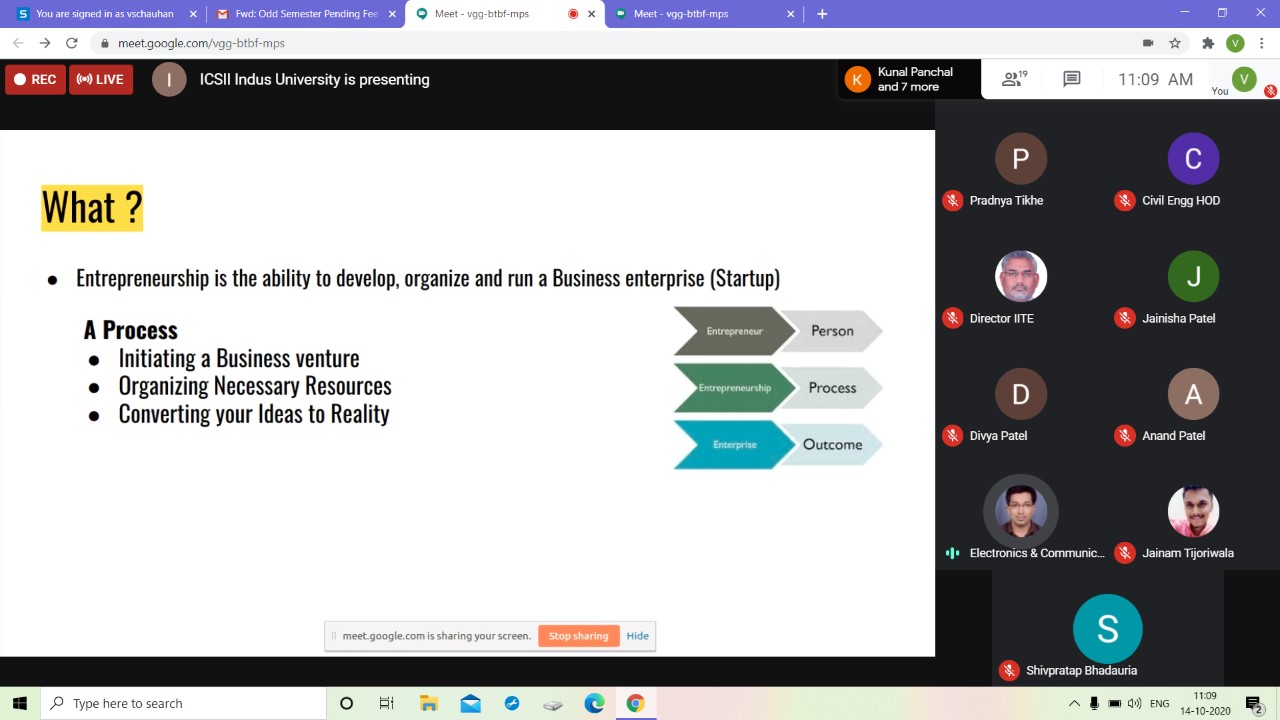Open the Meet chat panel icon

pyautogui.click(x=1071, y=79)
